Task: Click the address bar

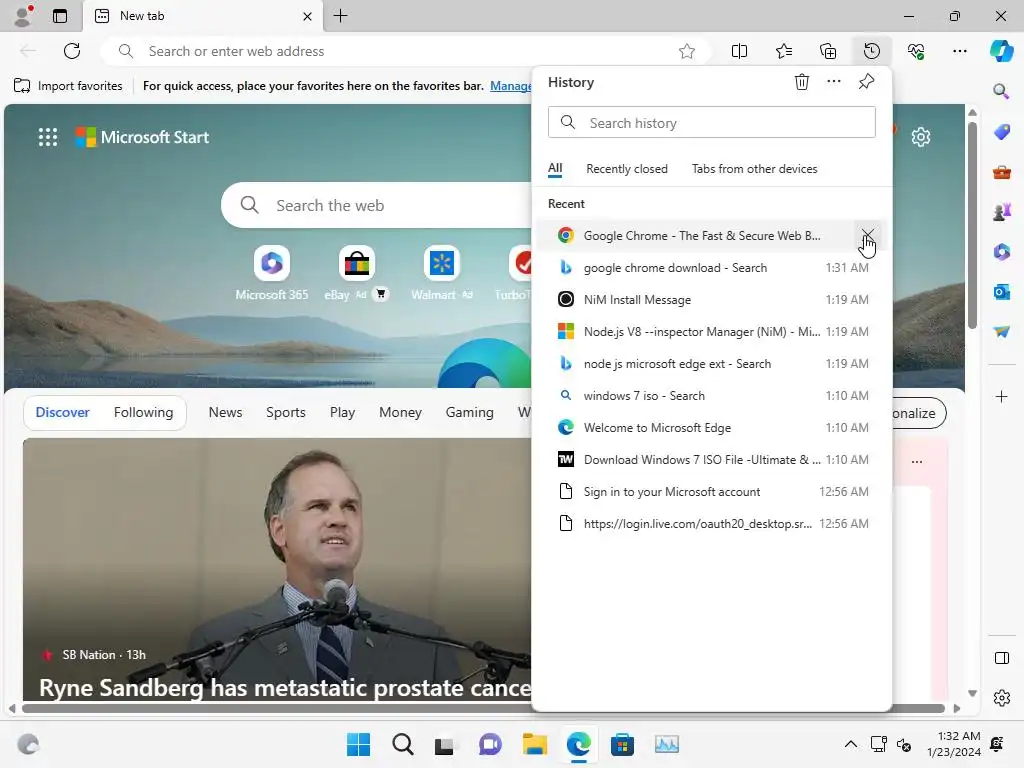Action: (405, 51)
